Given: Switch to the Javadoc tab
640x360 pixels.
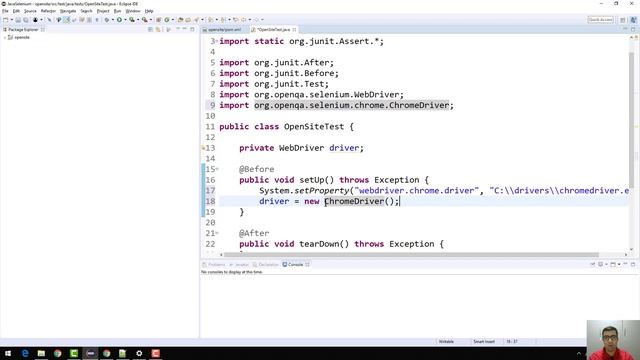Looking at the screenshot, I should (239, 264).
